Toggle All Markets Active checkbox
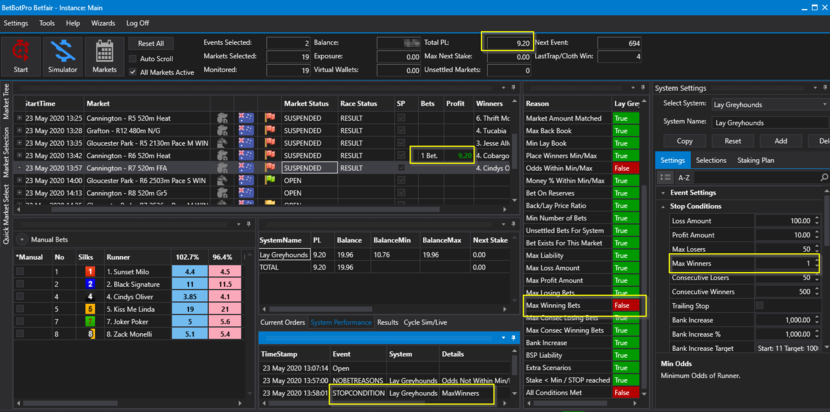 [132, 72]
